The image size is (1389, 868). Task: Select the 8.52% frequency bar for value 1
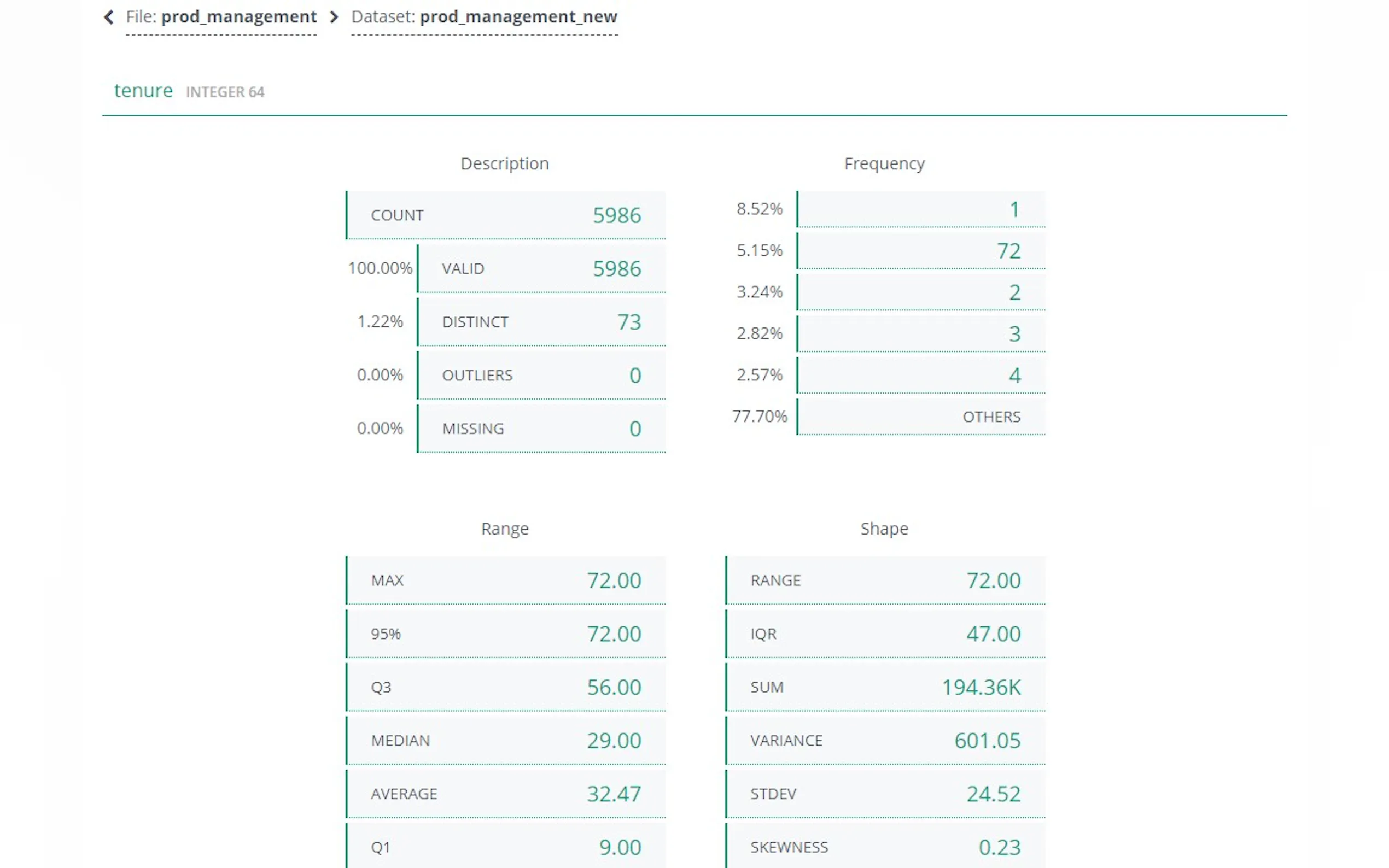pos(920,209)
